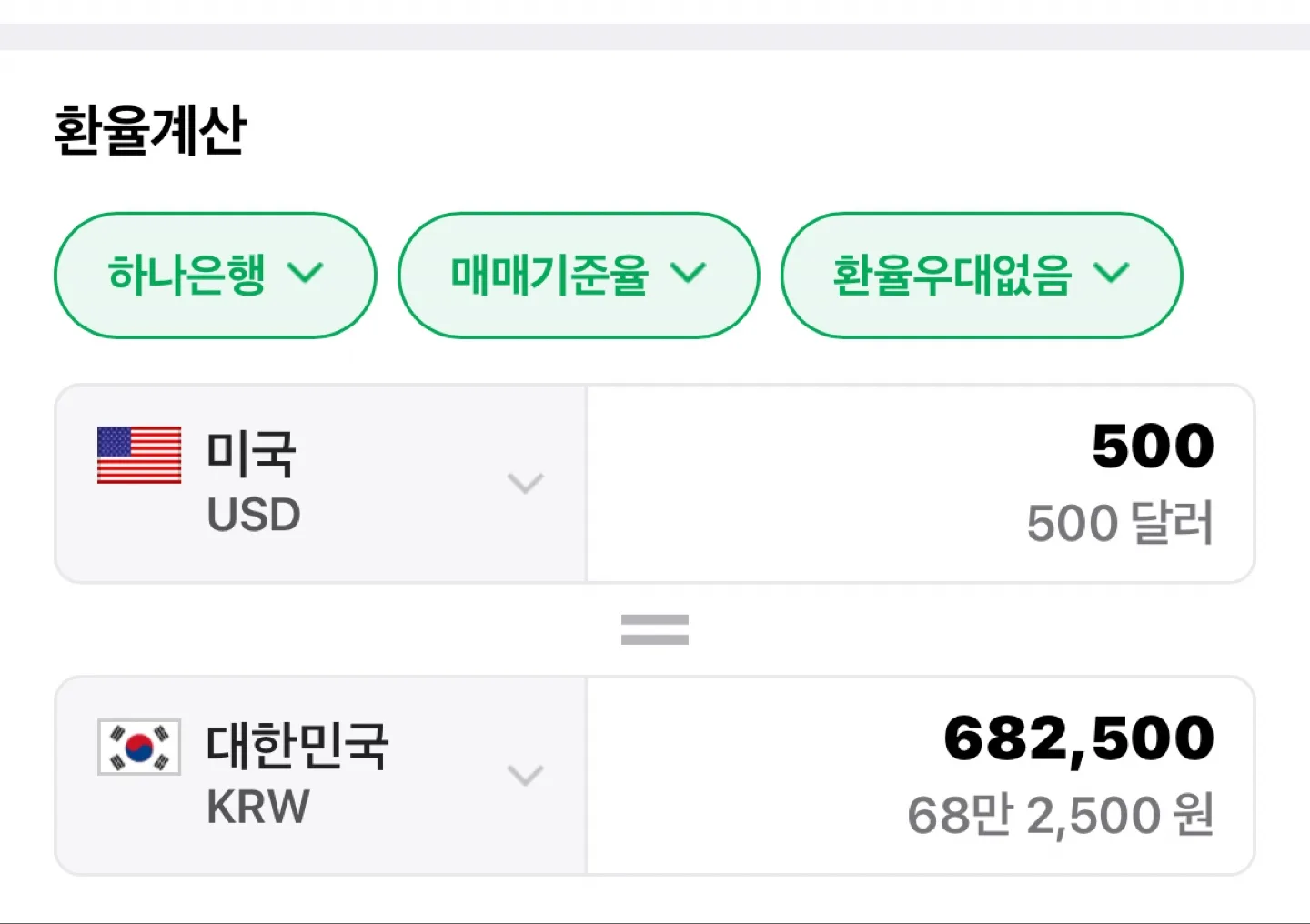Click the equals sign between currency rows
Screen dimensions: 1310x924
pyautogui.click(x=655, y=629)
